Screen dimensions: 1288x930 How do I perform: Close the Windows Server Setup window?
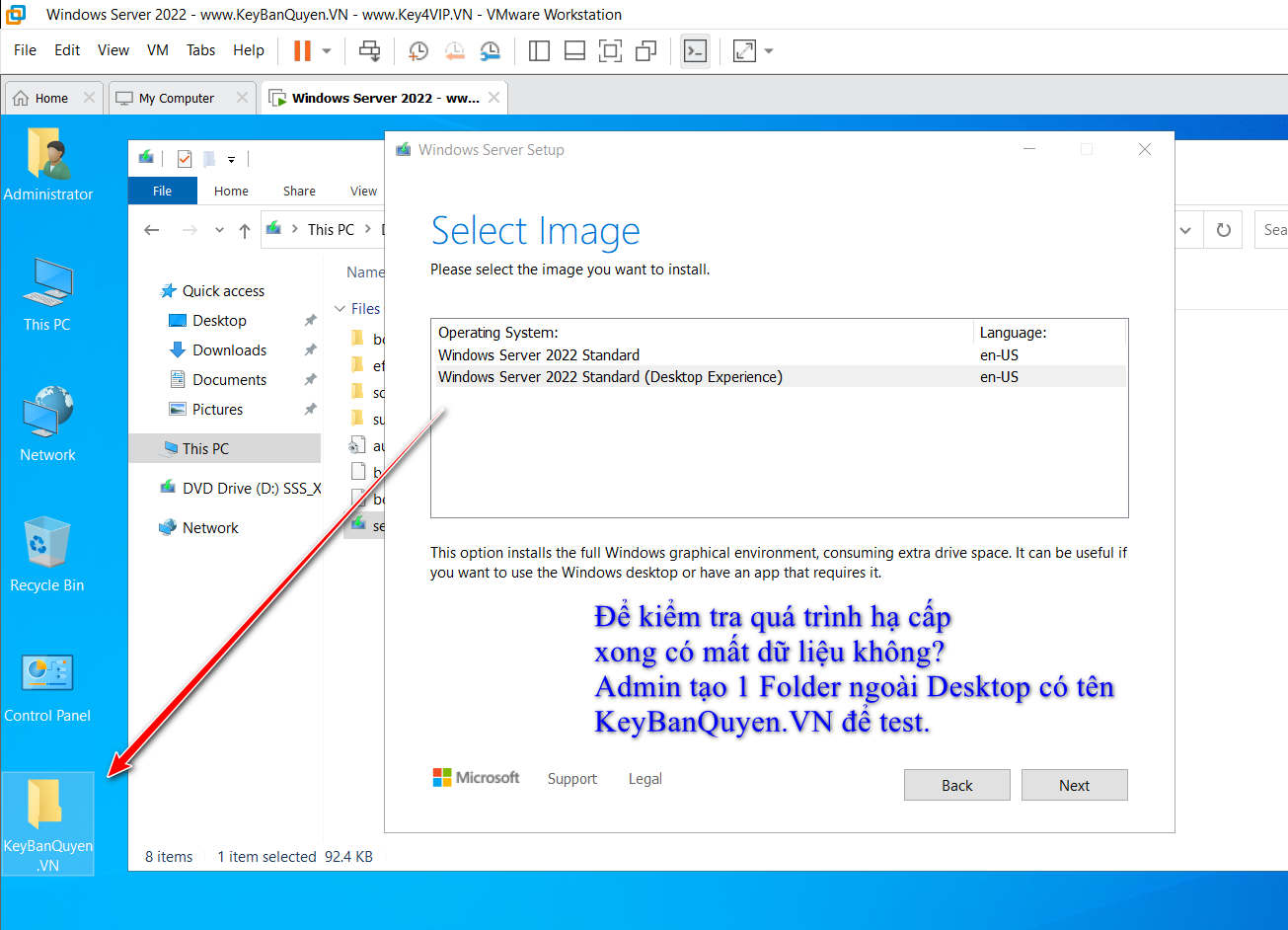pyautogui.click(x=1145, y=149)
